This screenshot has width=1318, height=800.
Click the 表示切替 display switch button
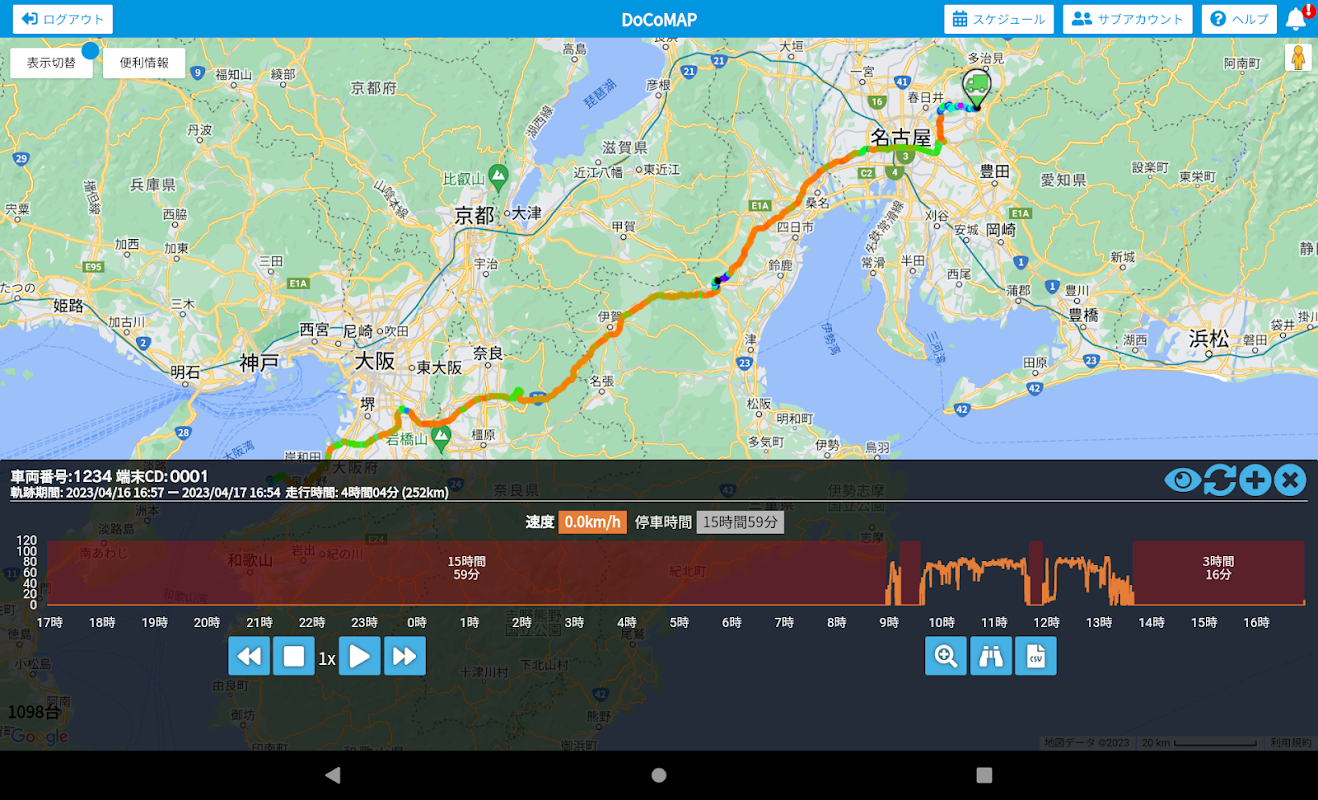(51, 63)
